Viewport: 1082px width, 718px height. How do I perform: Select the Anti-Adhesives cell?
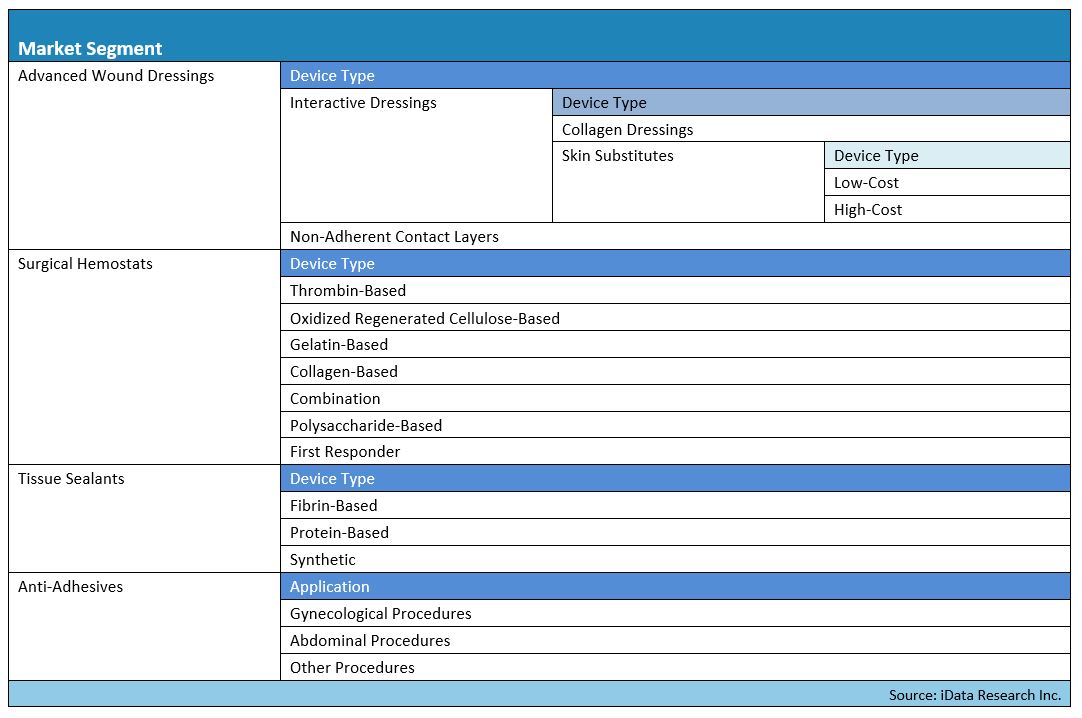pos(144,626)
